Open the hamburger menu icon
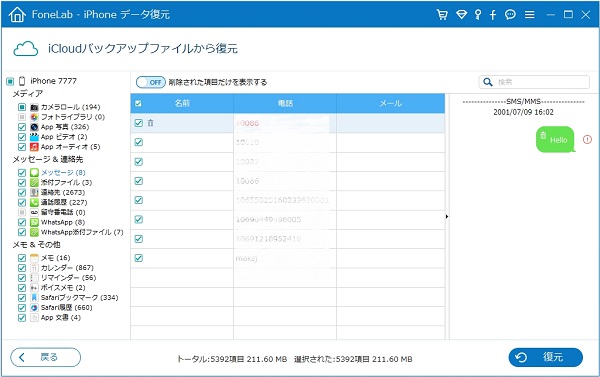 (530, 15)
